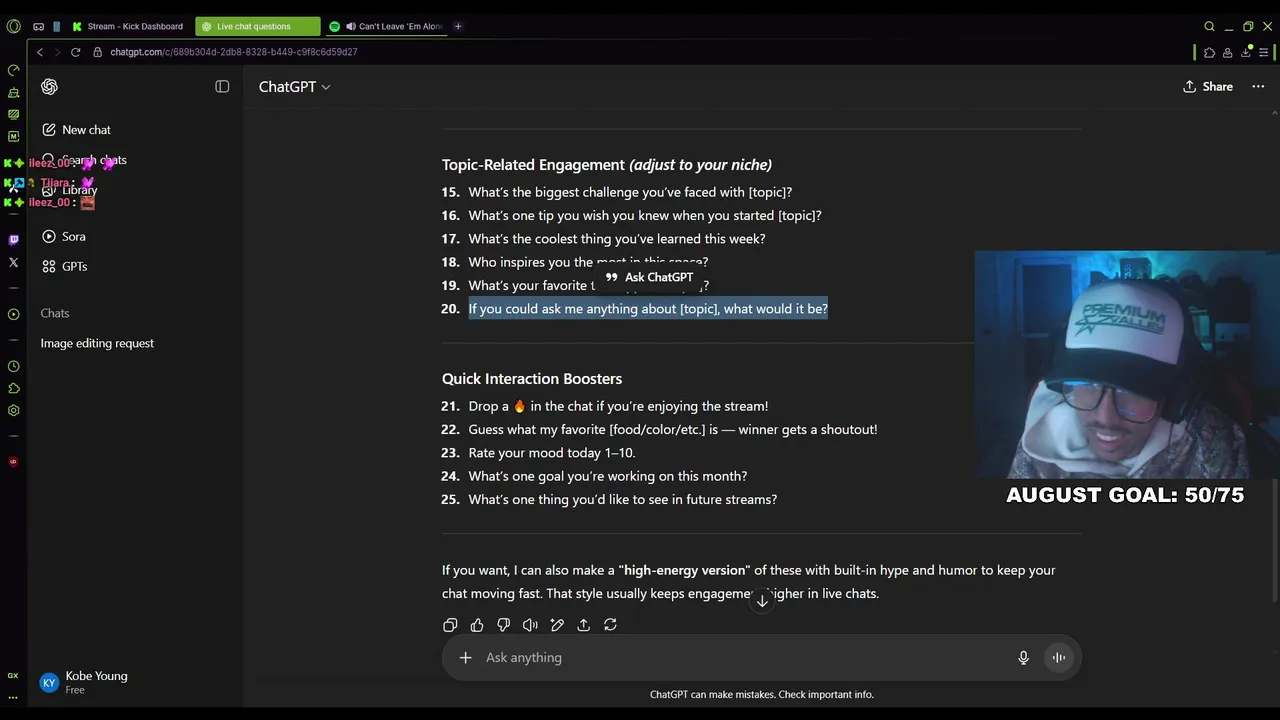Open a new browser tab with plus
The width and height of the screenshot is (1280, 720).
[458, 26]
